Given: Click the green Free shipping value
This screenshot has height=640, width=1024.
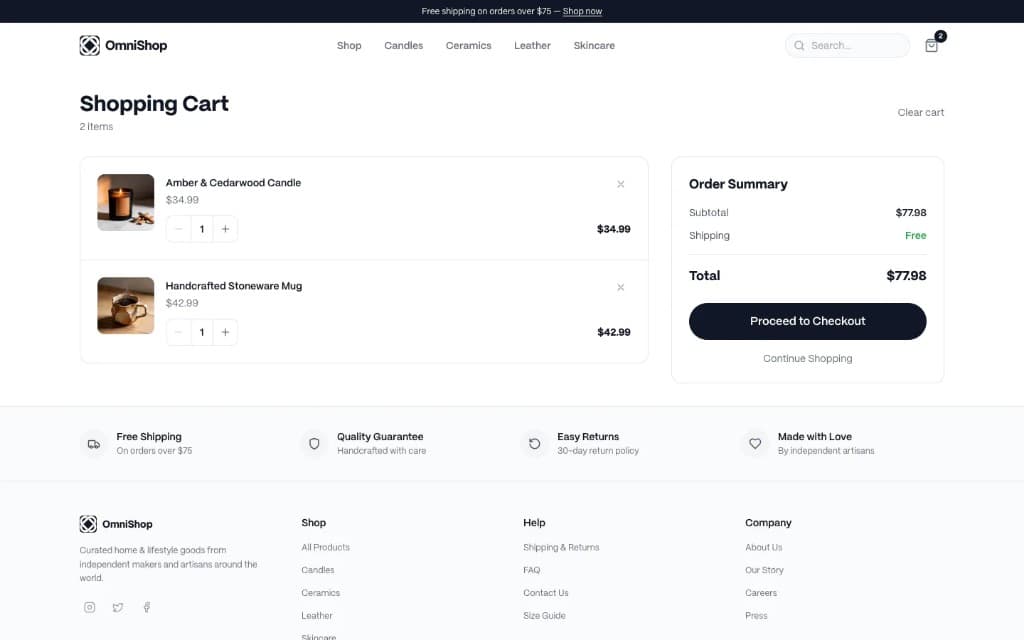Looking at the screenshot, I should pyautogui.click(x=915, y=236).
